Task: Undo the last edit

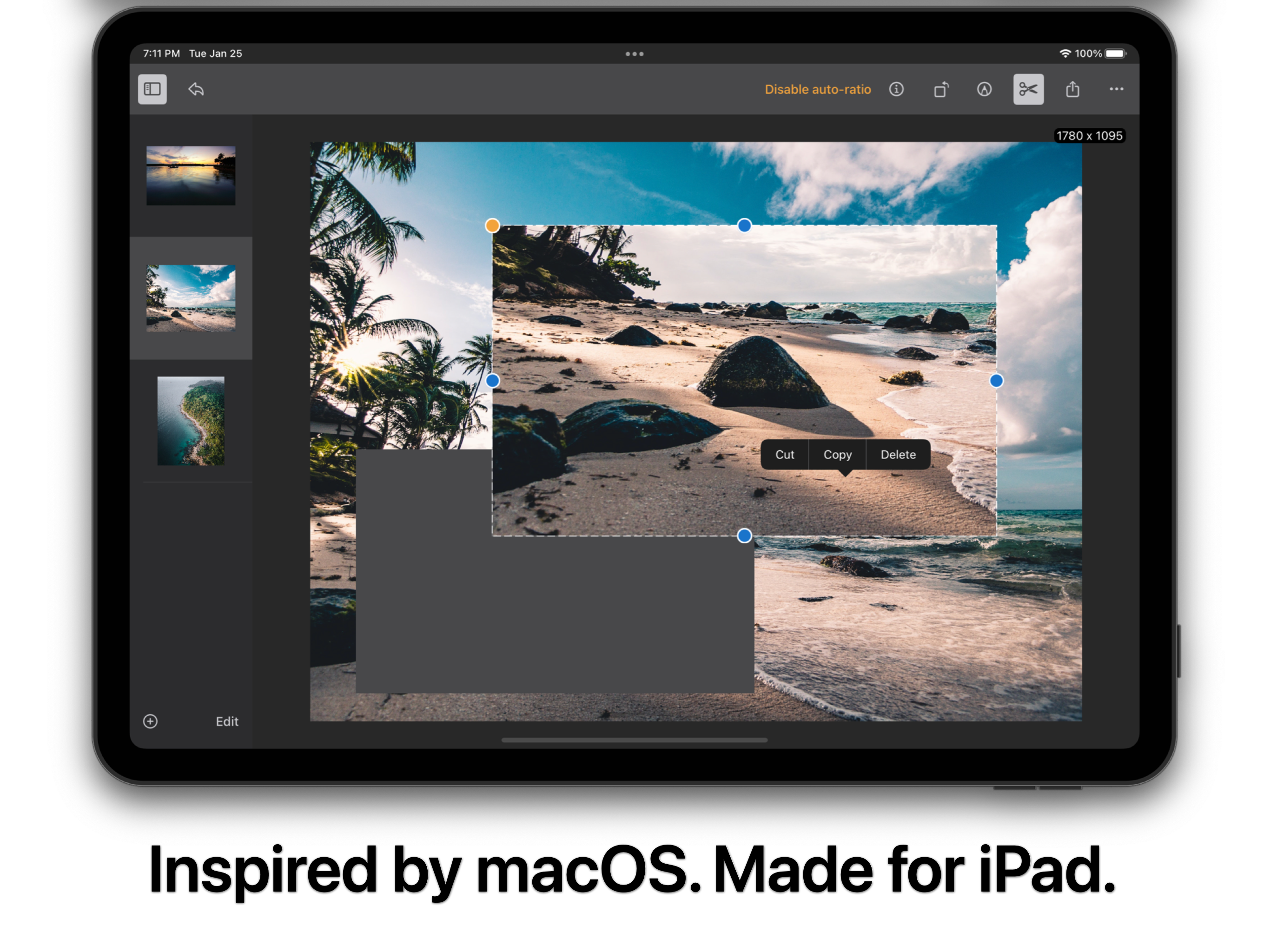Action: tap(195, 89)
